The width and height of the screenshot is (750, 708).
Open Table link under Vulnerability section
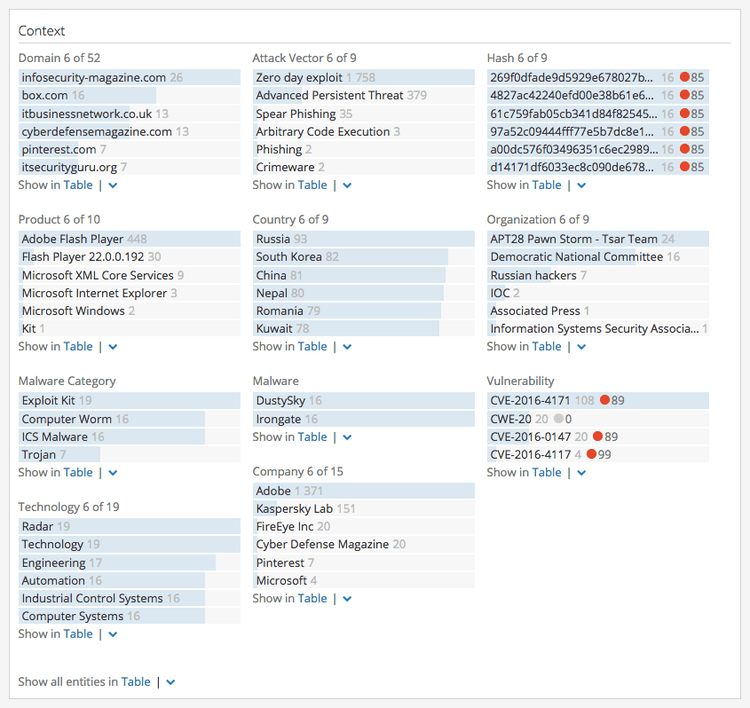point(546,473)
